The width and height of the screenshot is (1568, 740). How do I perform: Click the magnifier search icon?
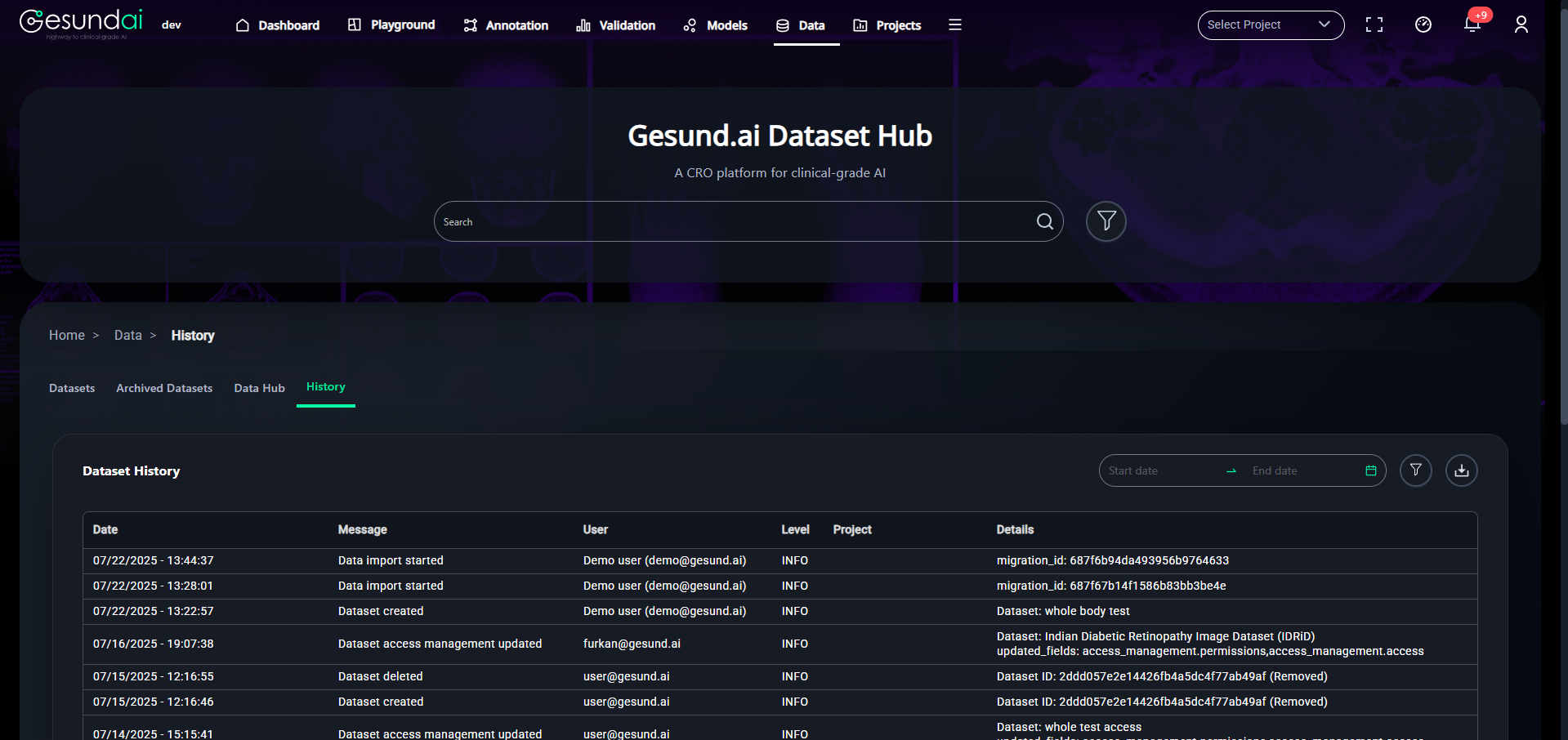(1044, 221)
